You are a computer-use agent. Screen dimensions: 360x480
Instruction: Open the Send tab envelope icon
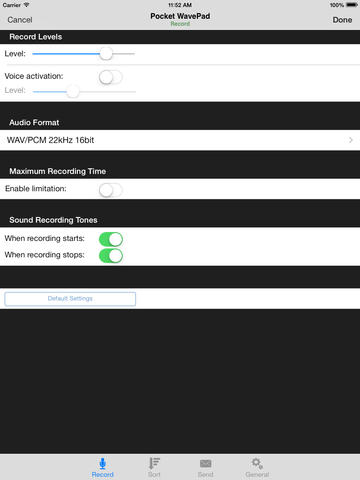click(205, 463)
